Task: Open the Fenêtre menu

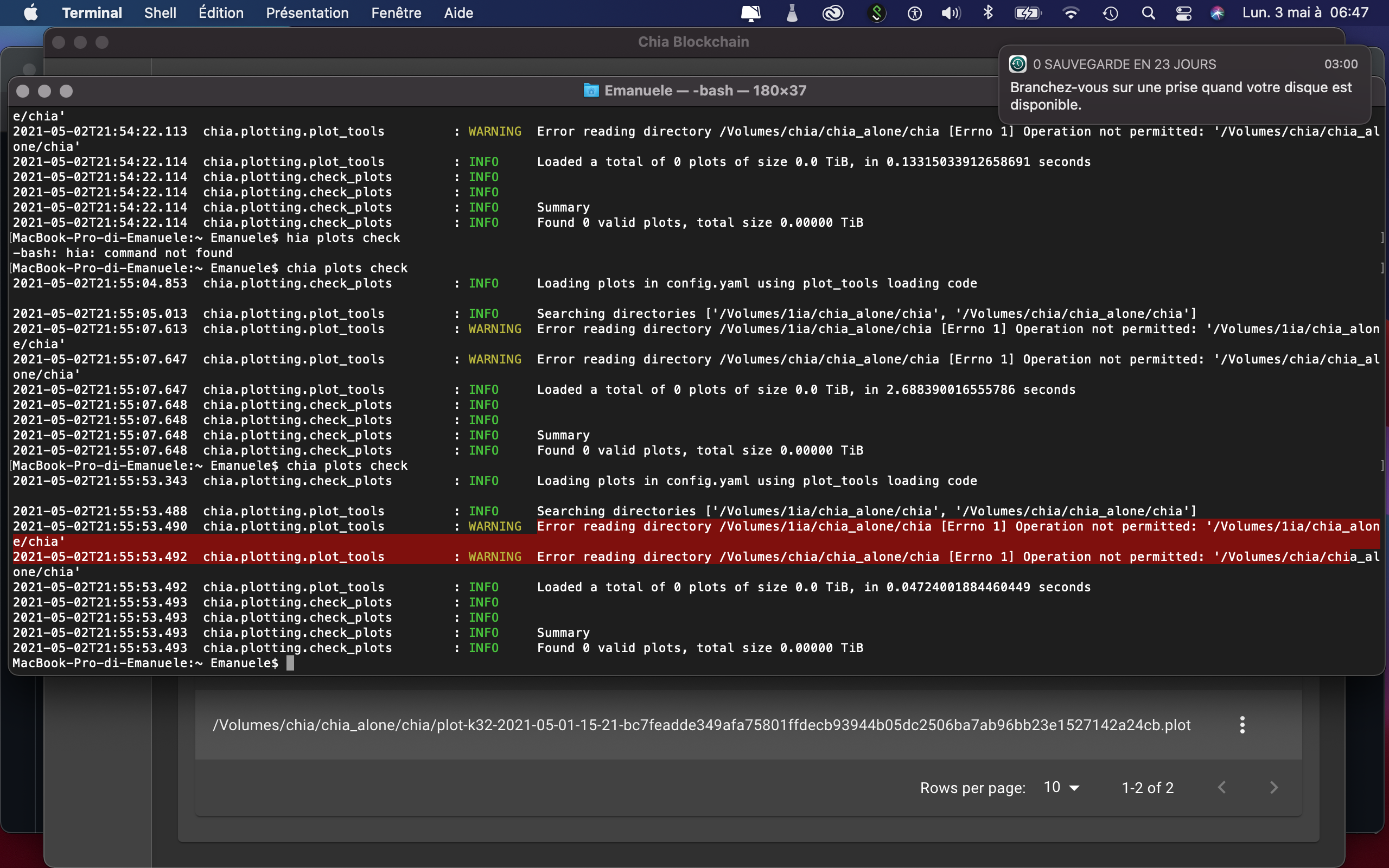Action: click(x=396, y=12)
